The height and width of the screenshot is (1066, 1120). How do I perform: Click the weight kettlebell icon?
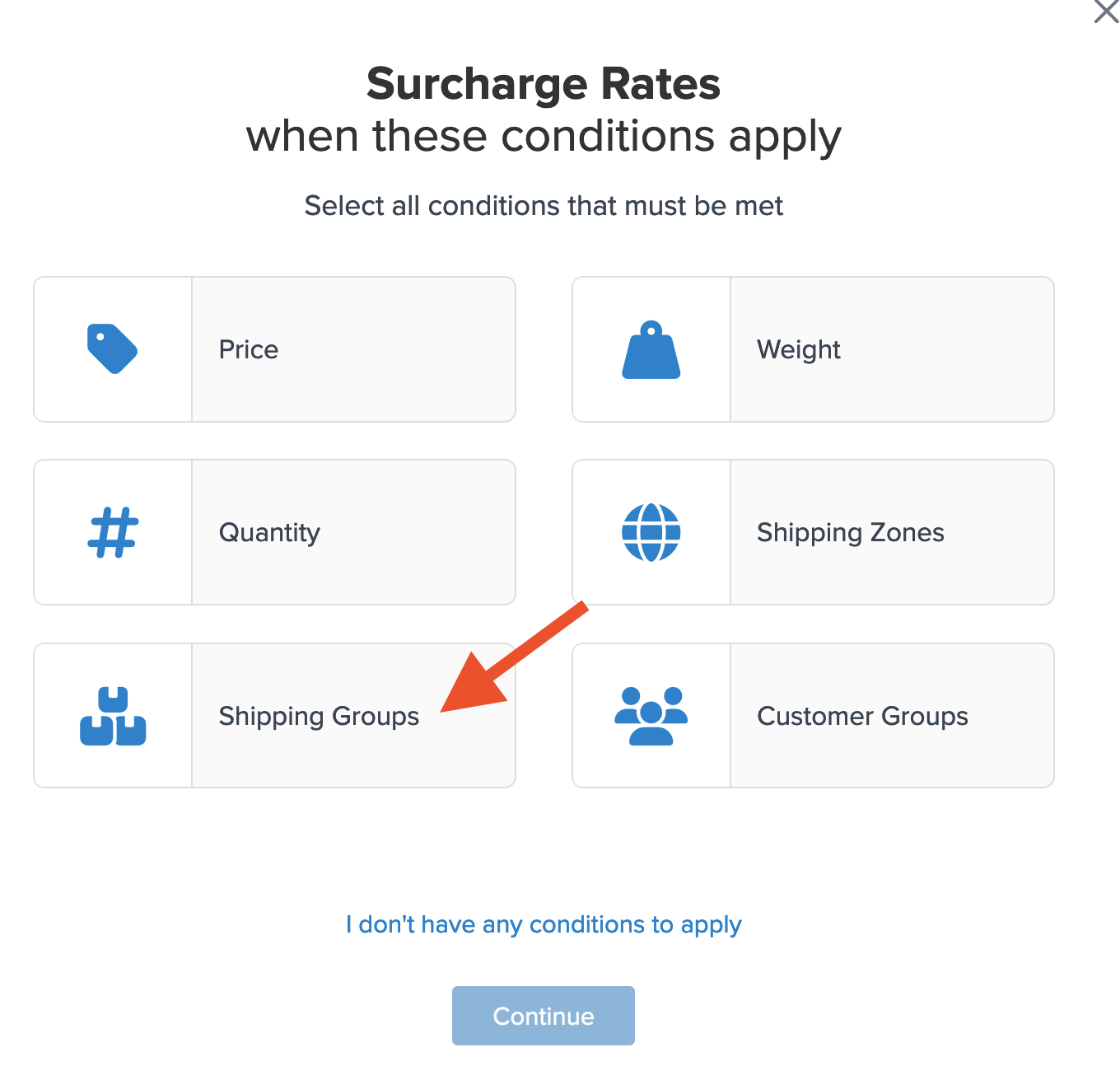651,350
